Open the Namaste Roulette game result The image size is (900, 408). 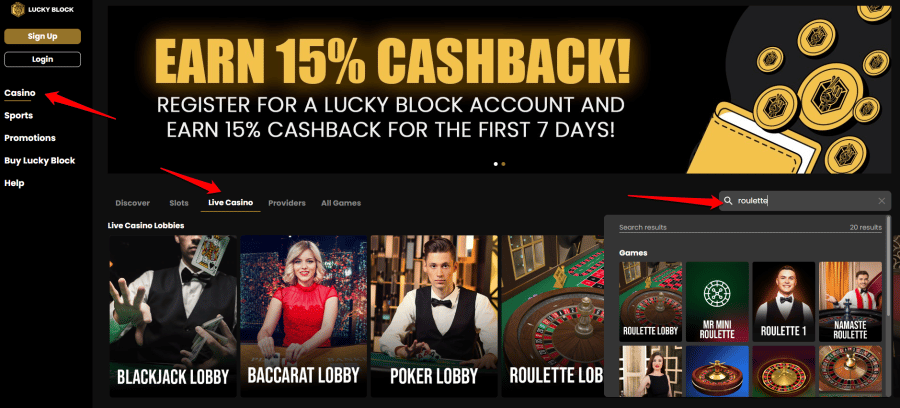pos(850,302)
